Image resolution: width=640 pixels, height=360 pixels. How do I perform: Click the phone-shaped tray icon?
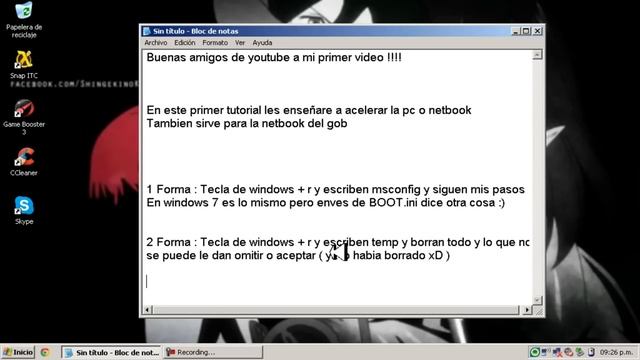[591, 352]
